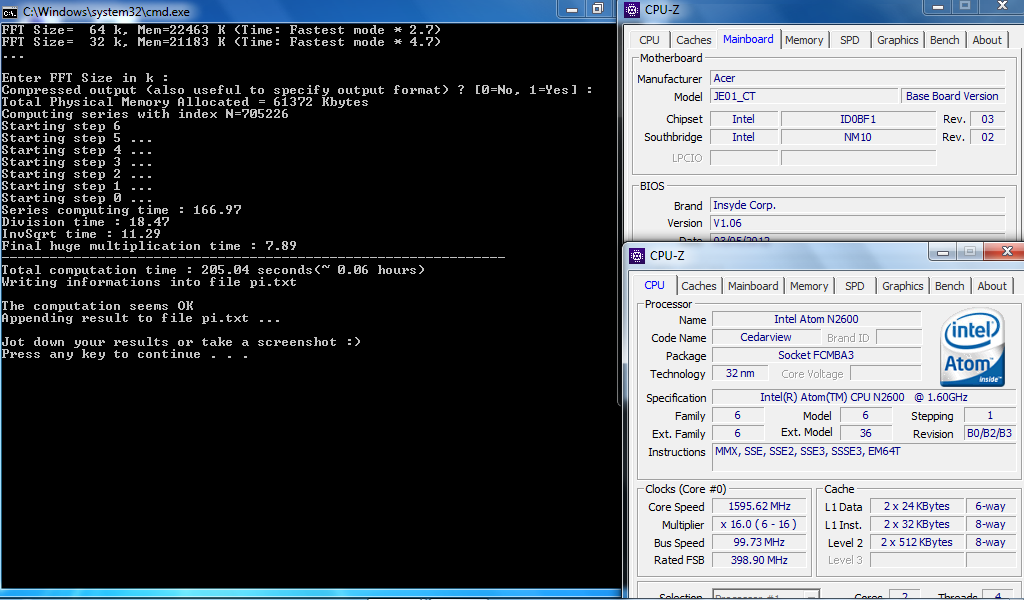This screenshot has height=600, width=1024.
Task: Open CPU tab in upper CPU-Z window
Action: [x=649, y=40]
